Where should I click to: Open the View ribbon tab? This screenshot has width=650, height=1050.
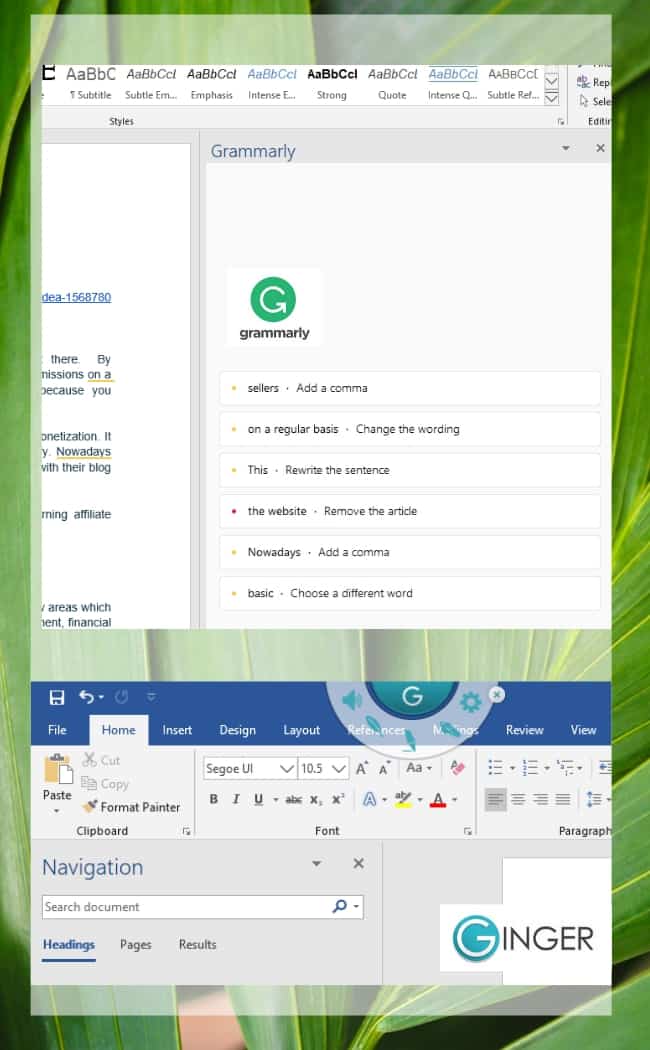click(583, 730)
